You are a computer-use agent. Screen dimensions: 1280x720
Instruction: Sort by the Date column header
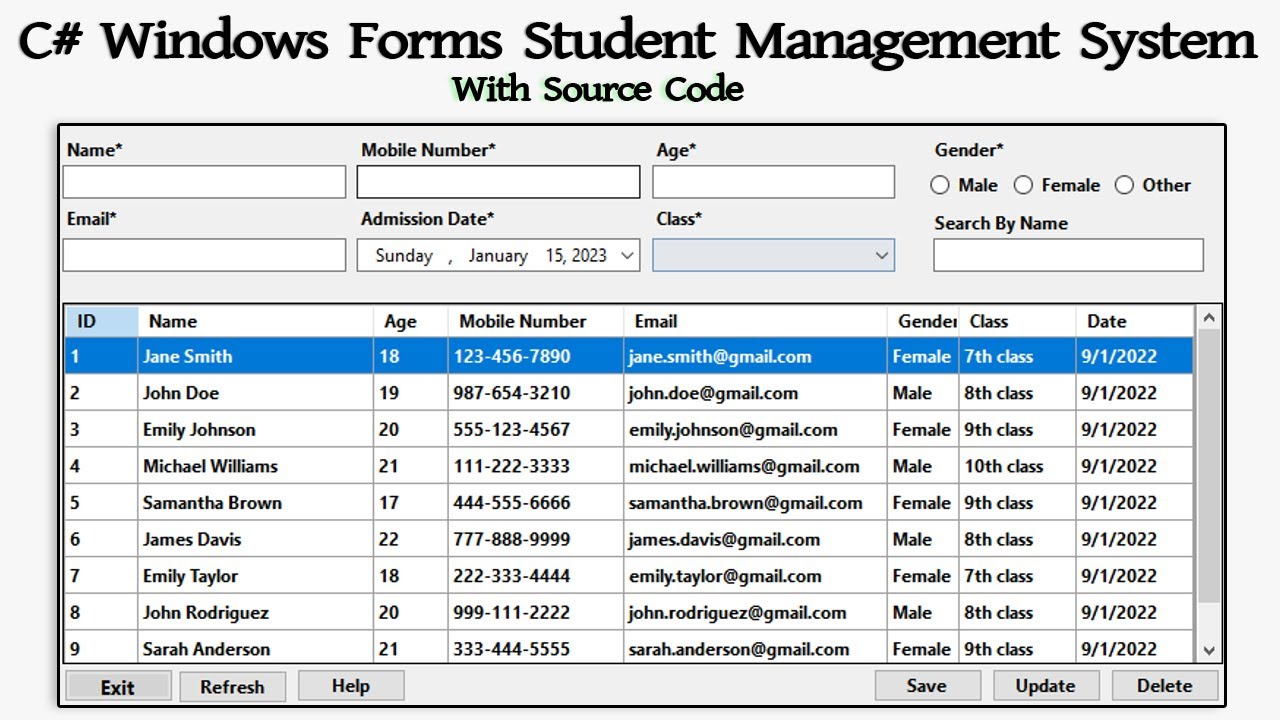pos(1135,321)
